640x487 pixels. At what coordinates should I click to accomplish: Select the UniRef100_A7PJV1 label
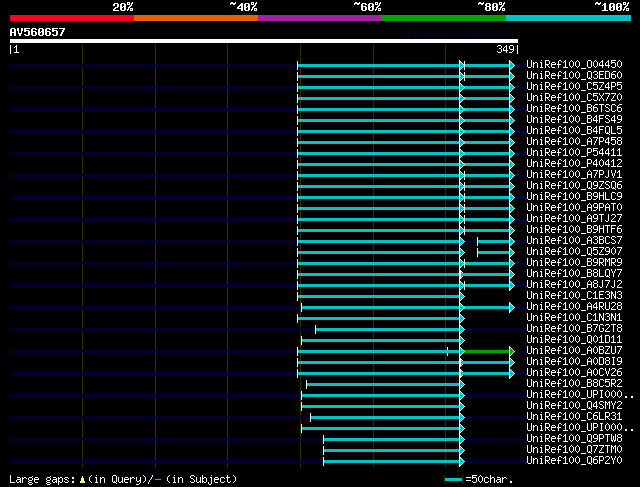(x=574, y=175)
